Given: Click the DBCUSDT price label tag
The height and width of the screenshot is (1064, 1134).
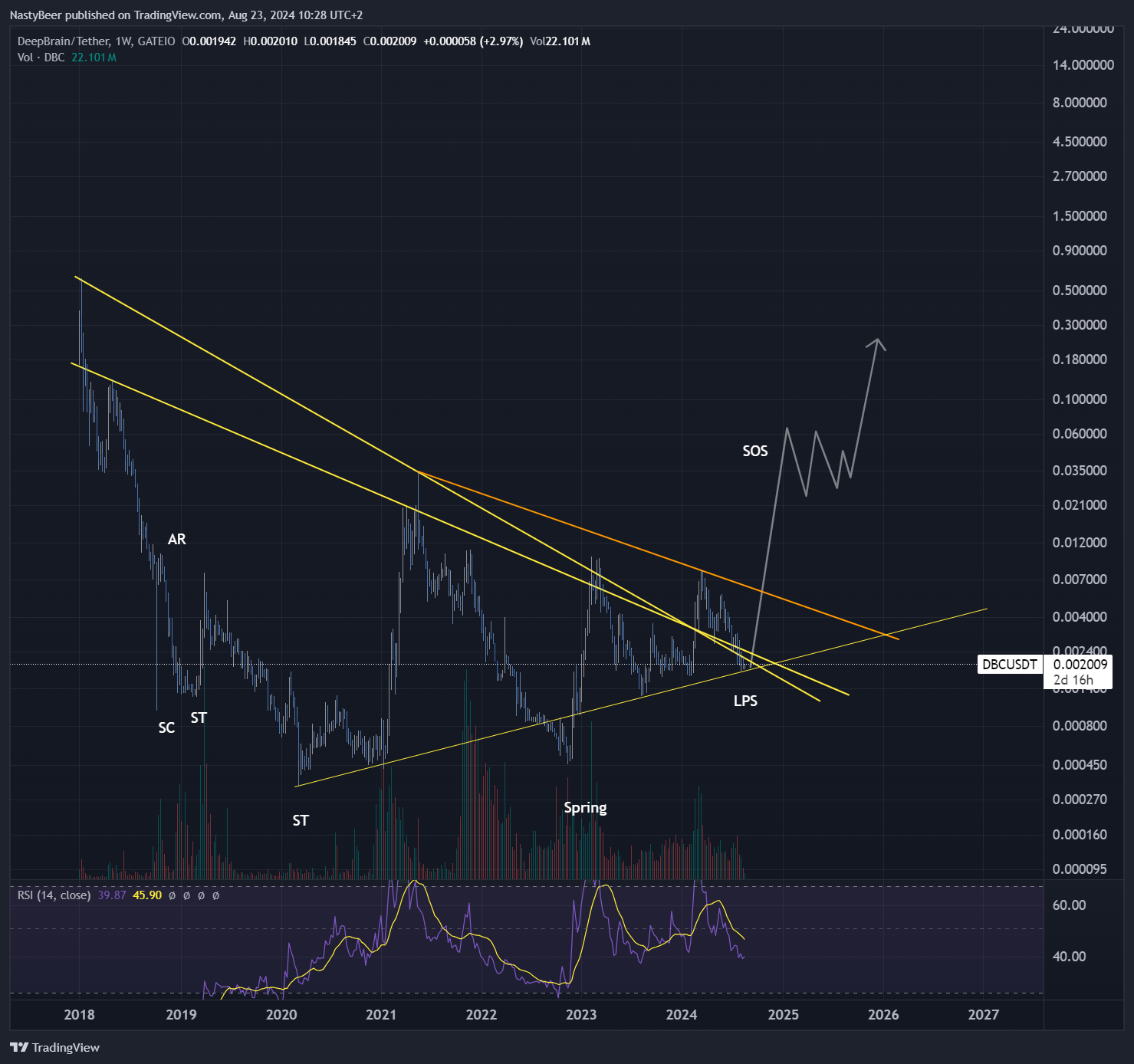Looking at the screenshot, I should 1010,665.
